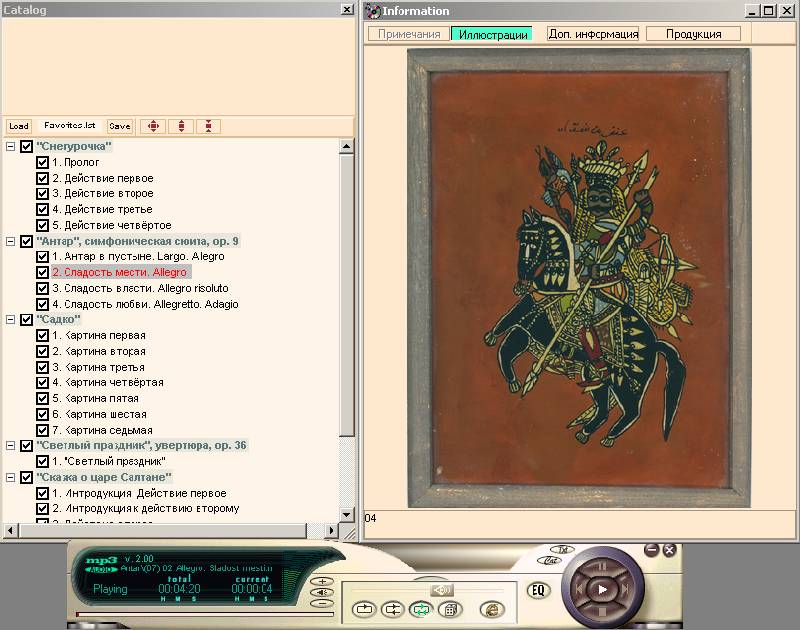
Task: Click the horizontal volume slider speaker handle
Action: click(x=441, y=590)
